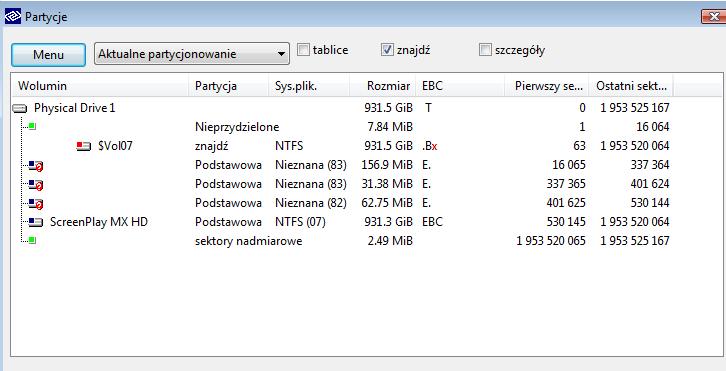Click the damaged partition icon for 62.75 MiB
This screenshot has width=726, height=371.
(36, 204)
